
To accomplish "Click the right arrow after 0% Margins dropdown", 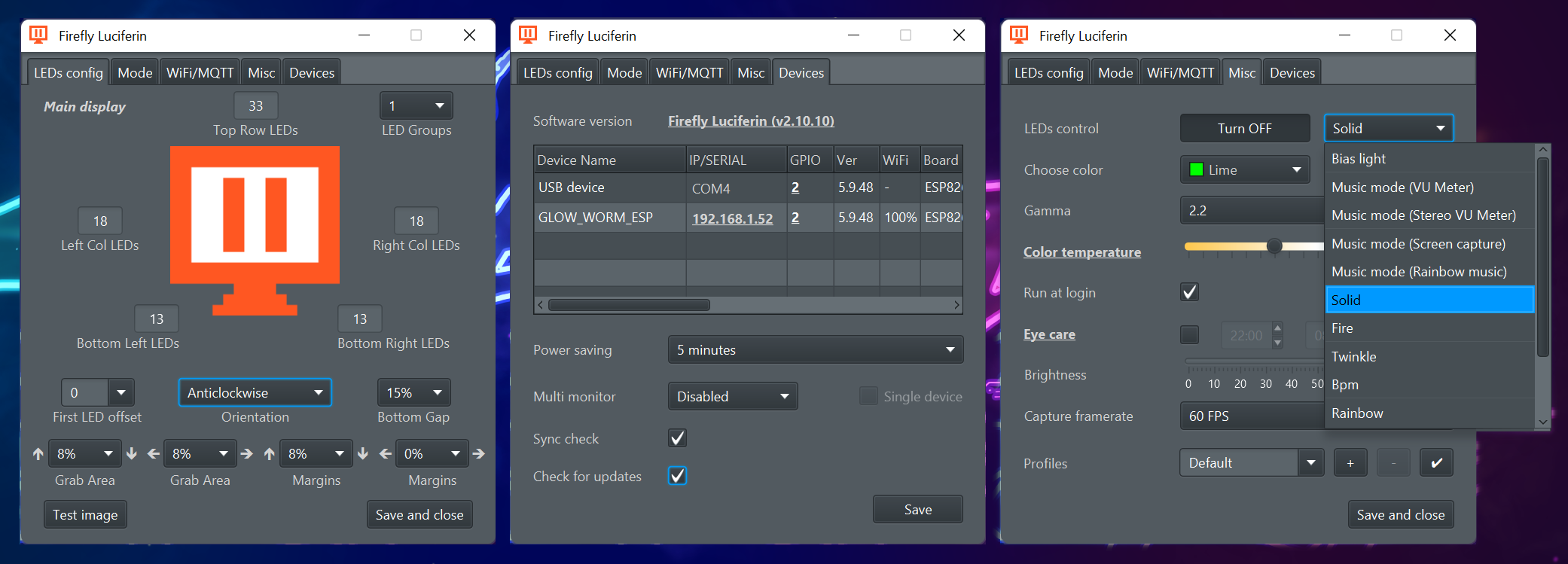I will [x=478, y=454].
